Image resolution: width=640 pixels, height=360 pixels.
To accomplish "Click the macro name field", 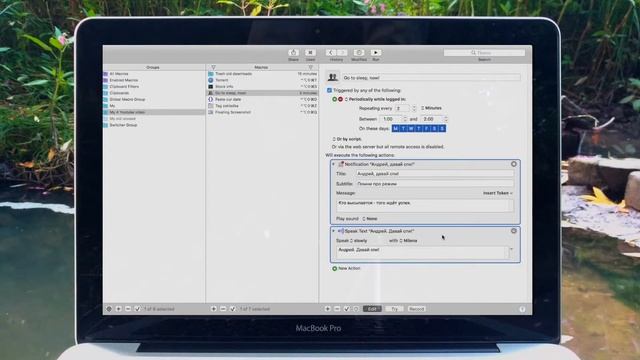I will click(431, 78).
